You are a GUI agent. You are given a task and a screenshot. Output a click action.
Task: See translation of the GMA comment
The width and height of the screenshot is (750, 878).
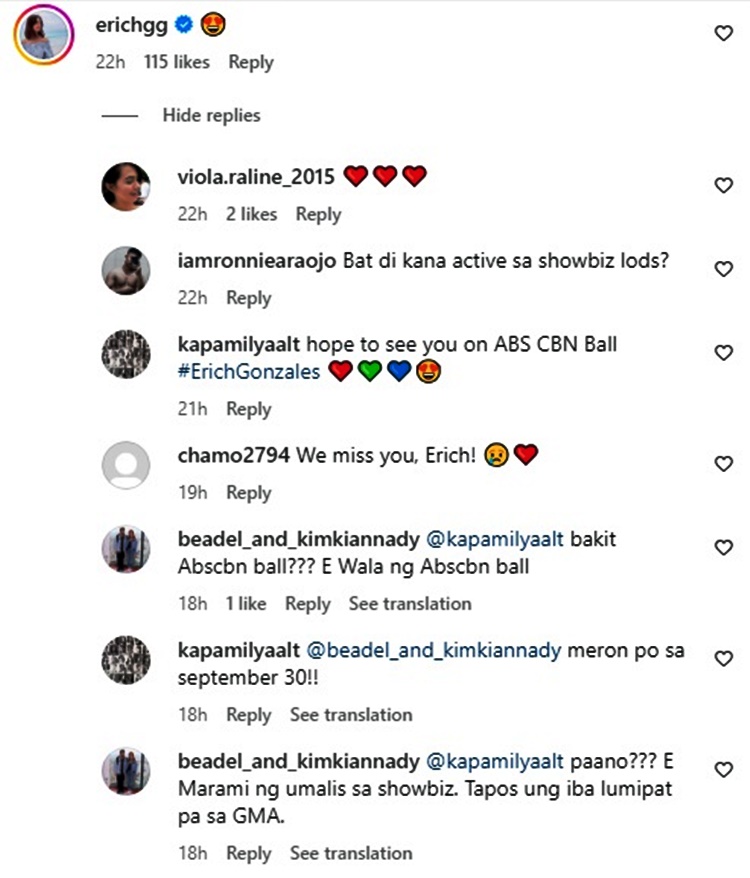coord(351,853)
